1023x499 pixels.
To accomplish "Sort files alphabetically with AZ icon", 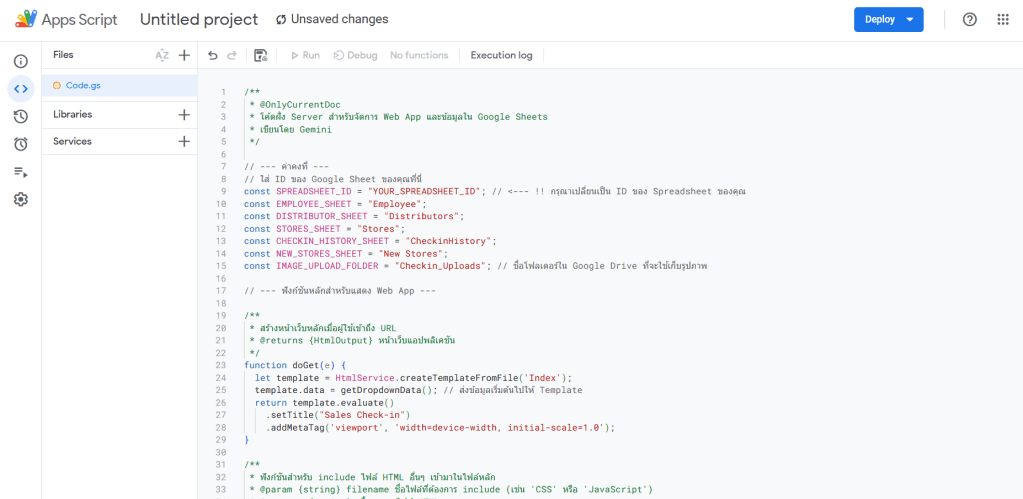I will coord(162,56).
